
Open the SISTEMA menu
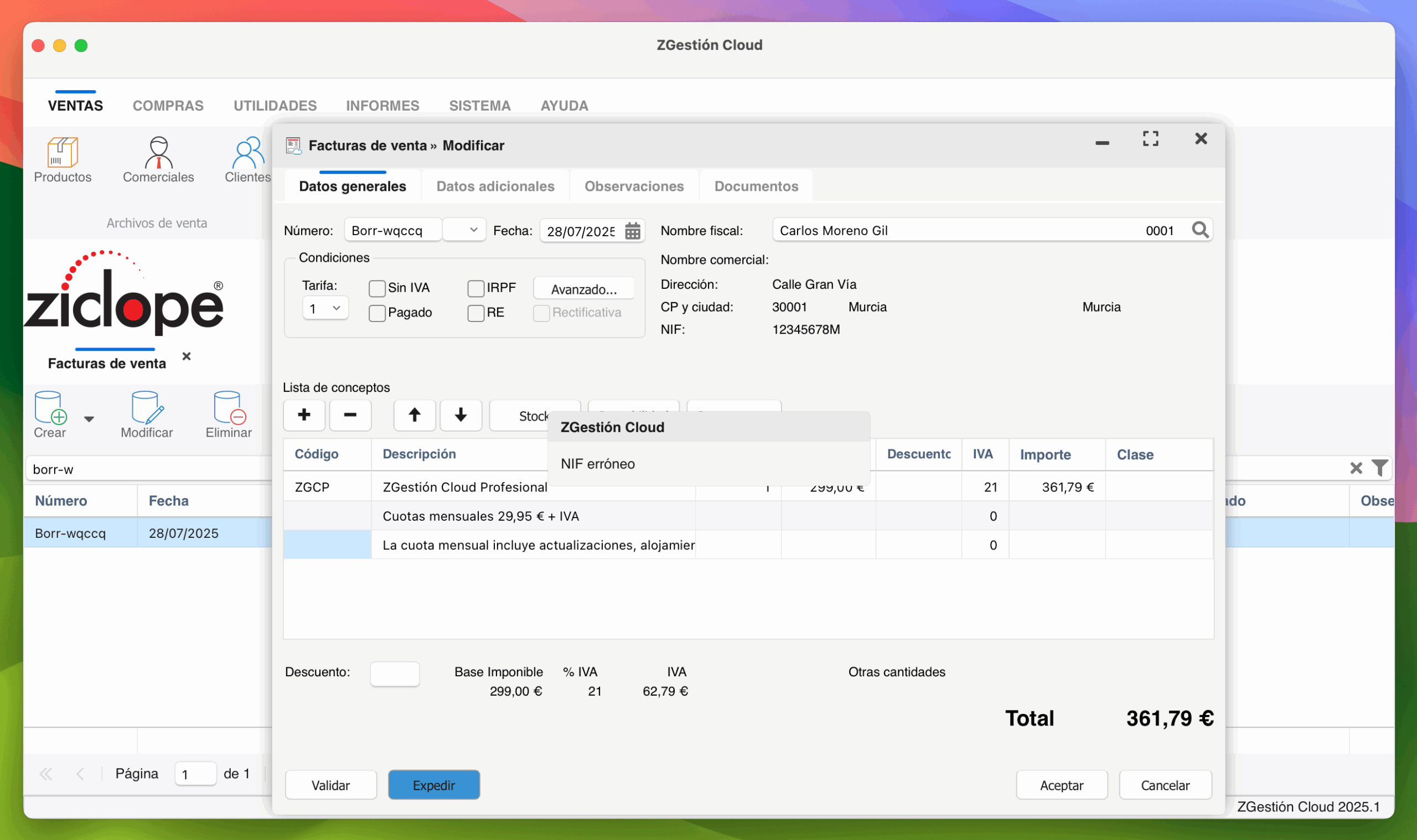[480, 105]
